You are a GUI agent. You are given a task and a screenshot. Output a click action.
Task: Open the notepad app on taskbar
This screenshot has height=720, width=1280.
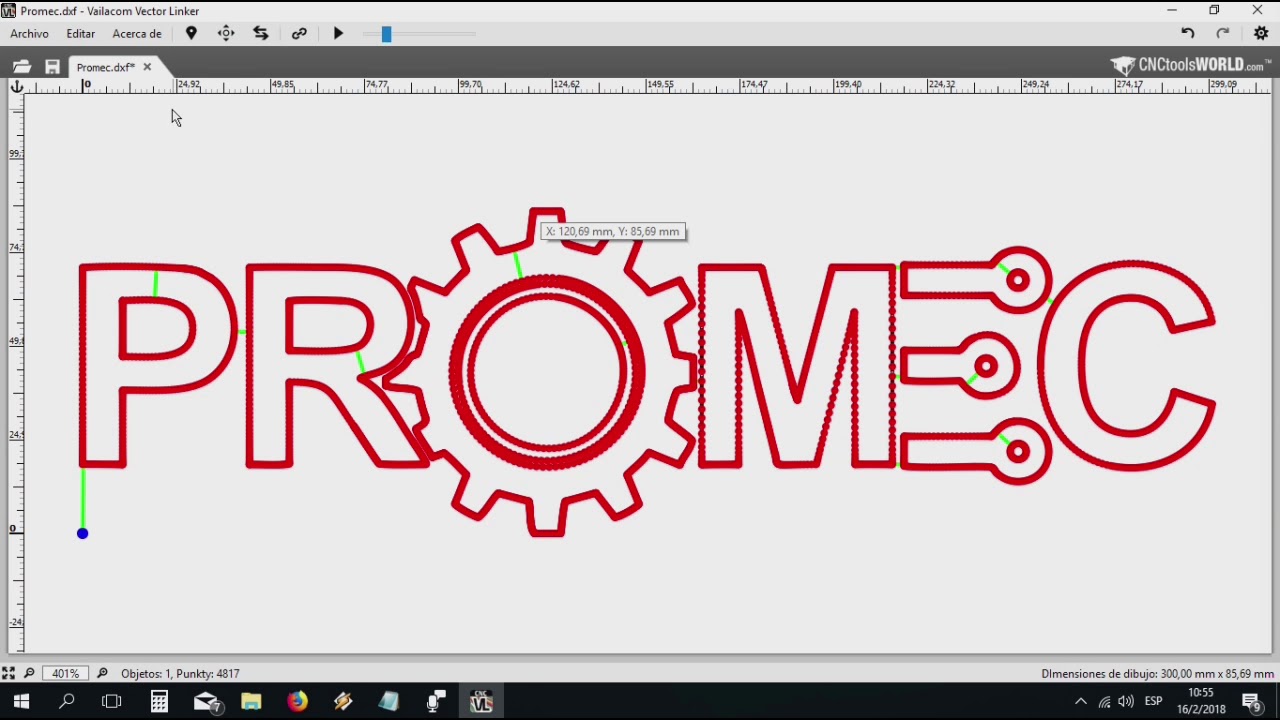click(389, 702)
